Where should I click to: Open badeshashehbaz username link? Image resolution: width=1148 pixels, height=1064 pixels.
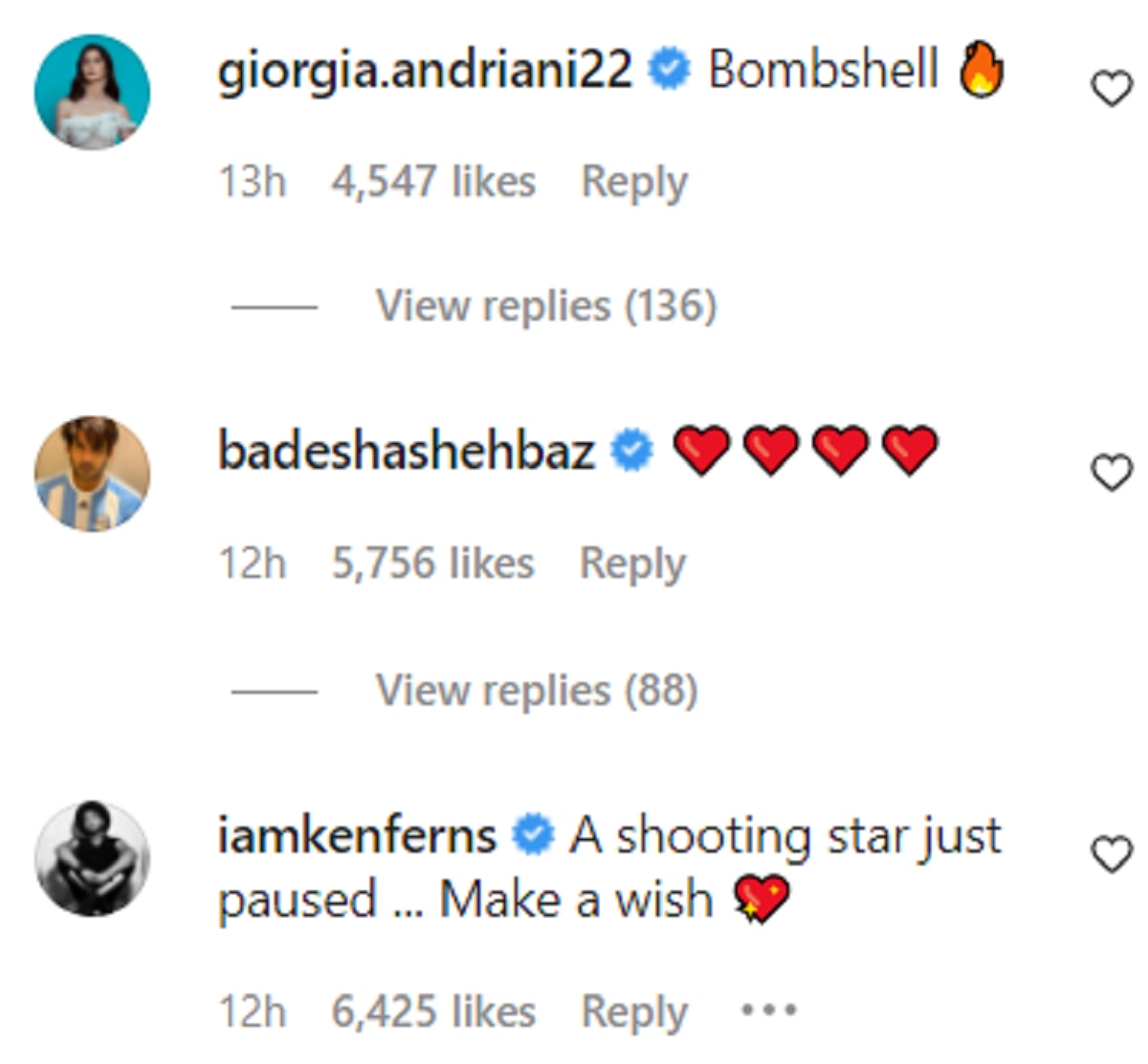[x=407, y=451]
